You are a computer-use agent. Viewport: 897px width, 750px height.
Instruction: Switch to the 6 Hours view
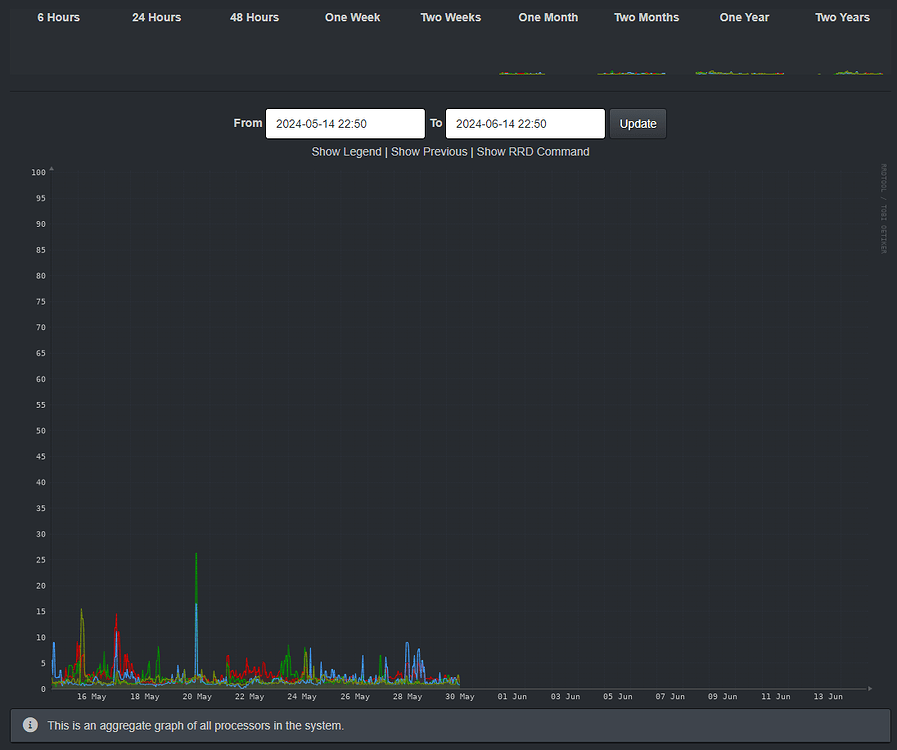click(58, 17)
